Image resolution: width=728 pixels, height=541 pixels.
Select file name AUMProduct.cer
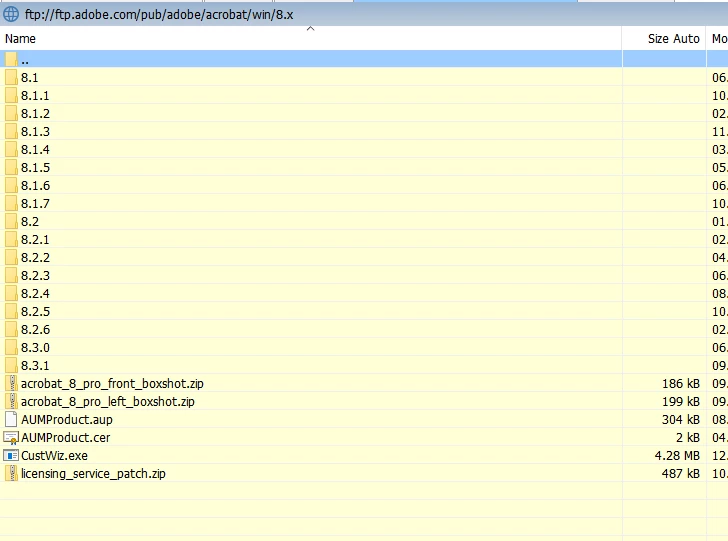tap(65, 438)
